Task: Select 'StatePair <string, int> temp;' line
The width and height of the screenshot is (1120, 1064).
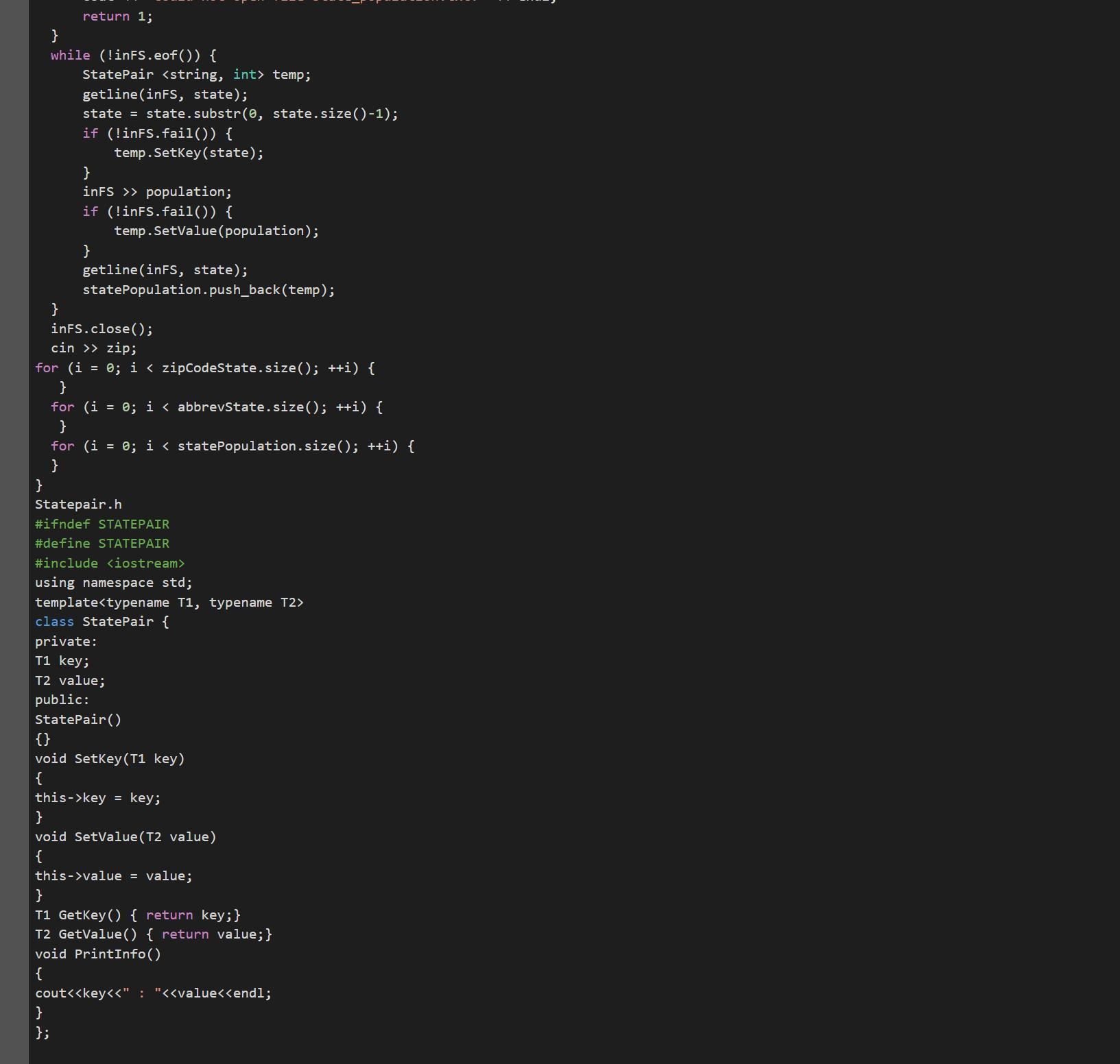Action: (x=197, y=75)
